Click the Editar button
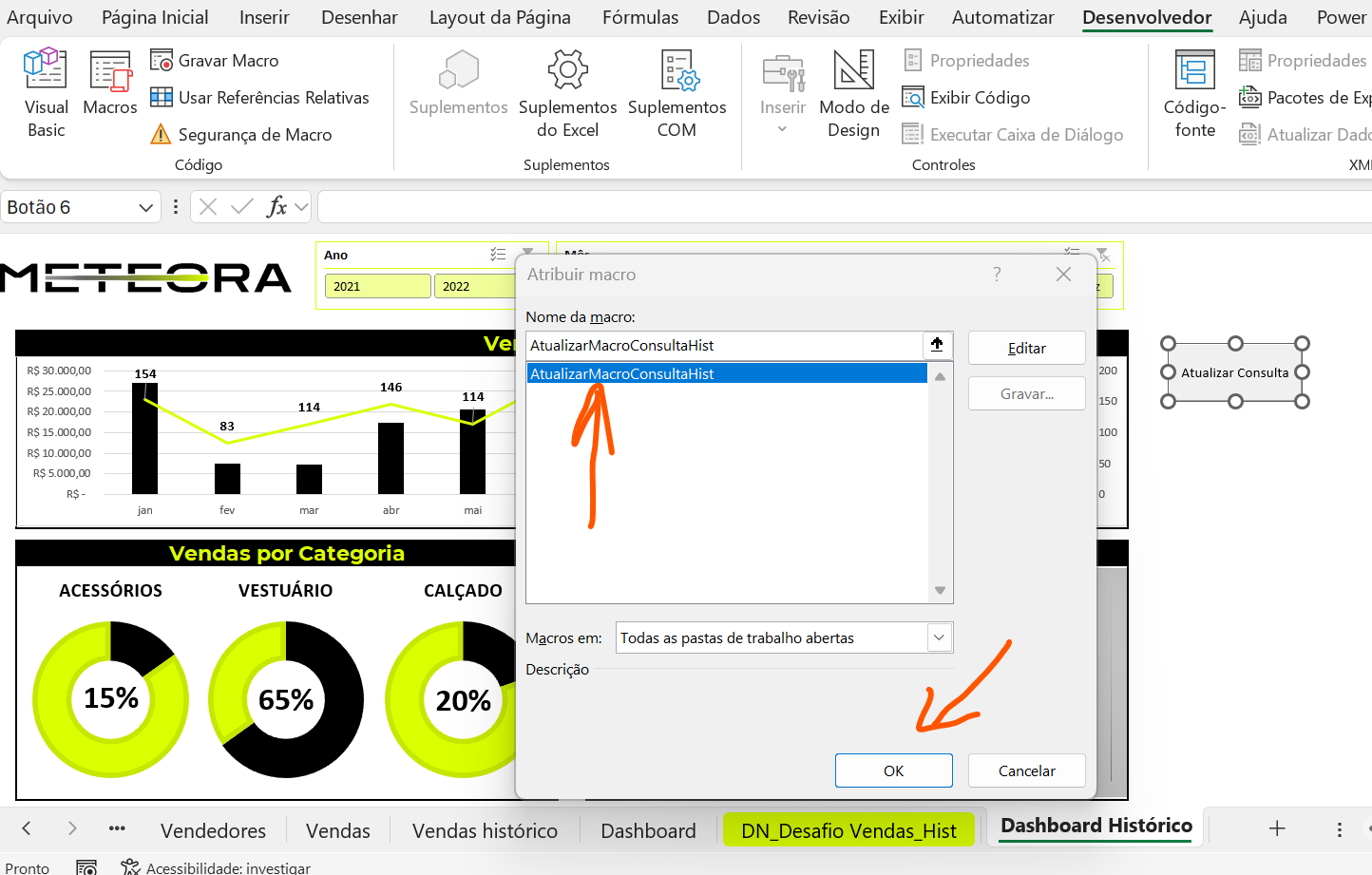The height and width of the screenshot is (875, 1372). 1026,348
